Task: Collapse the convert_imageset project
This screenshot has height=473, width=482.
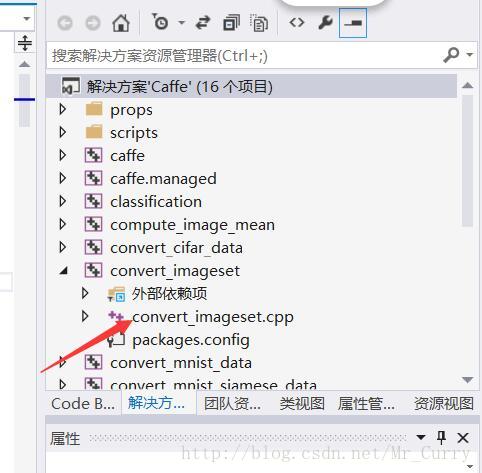Action: (64, 270)
